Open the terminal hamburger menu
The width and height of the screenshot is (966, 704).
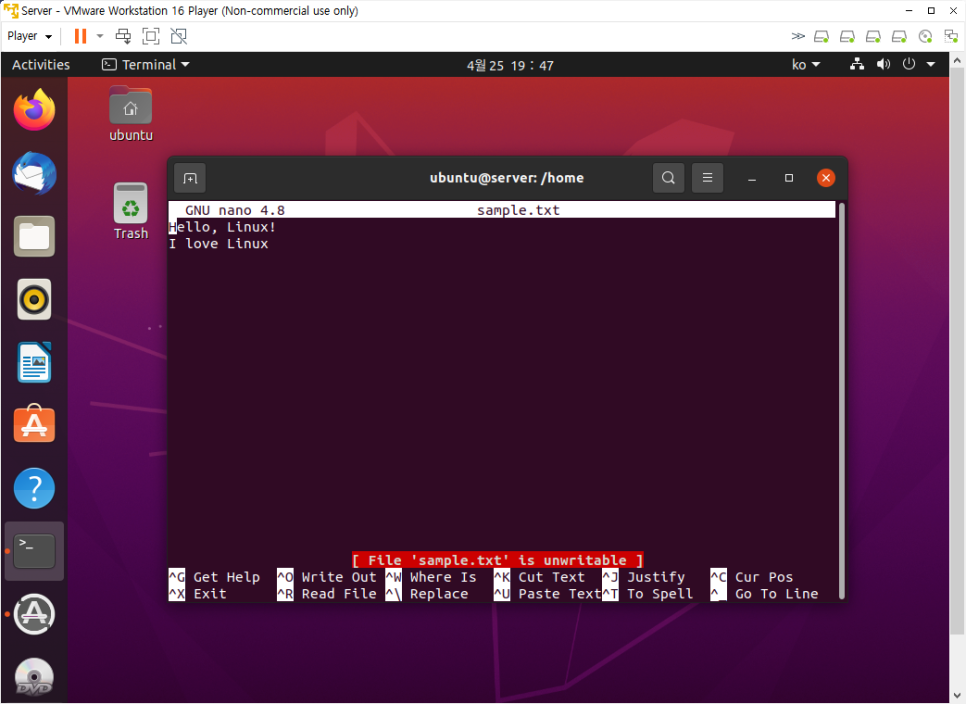tap(707, 178)
